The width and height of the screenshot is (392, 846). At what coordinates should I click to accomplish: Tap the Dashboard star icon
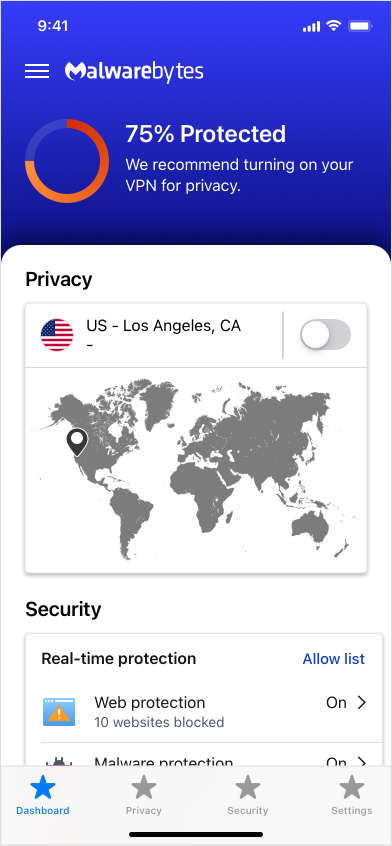[x=43, y=787]
